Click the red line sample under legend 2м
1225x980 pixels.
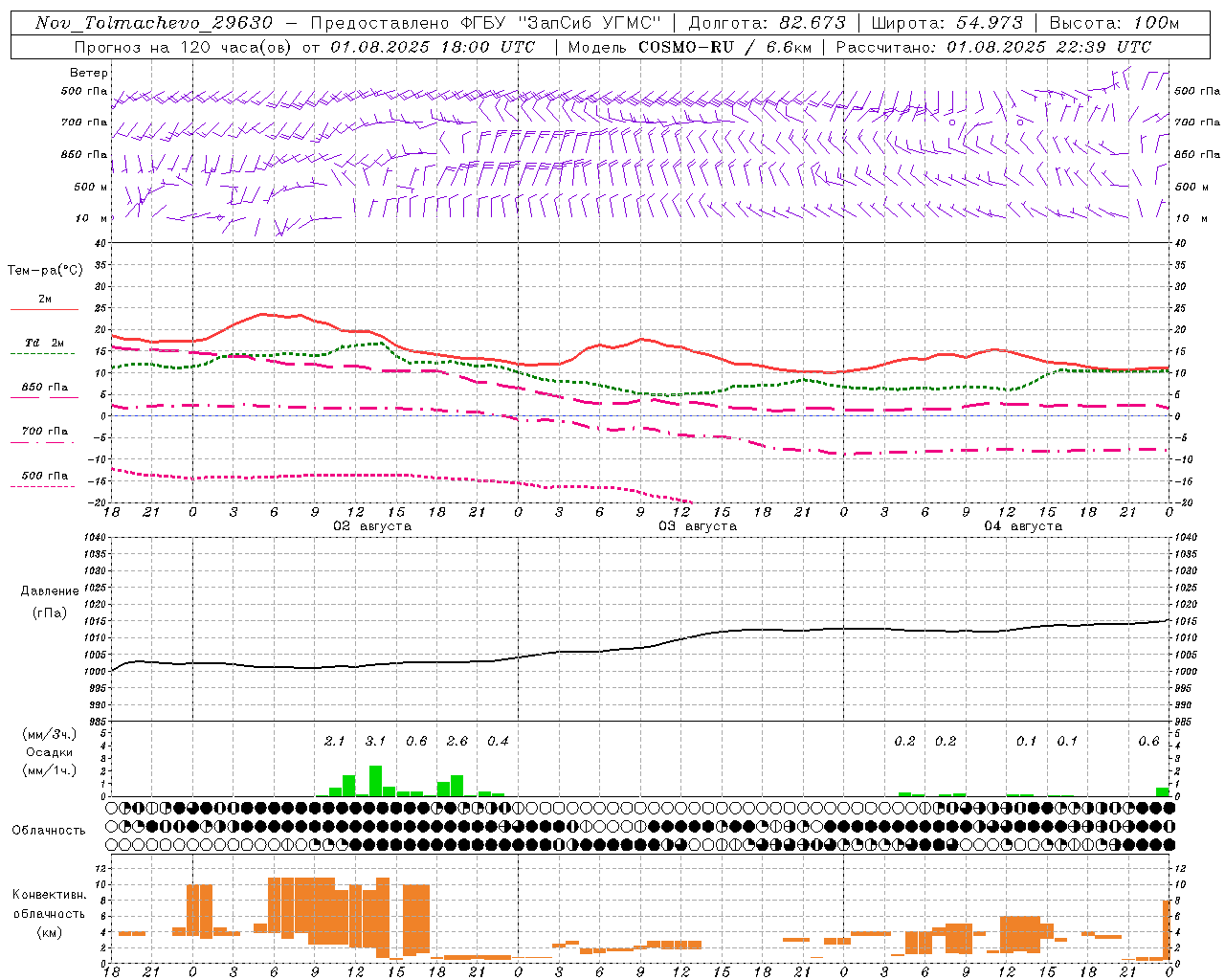[43, 310]
